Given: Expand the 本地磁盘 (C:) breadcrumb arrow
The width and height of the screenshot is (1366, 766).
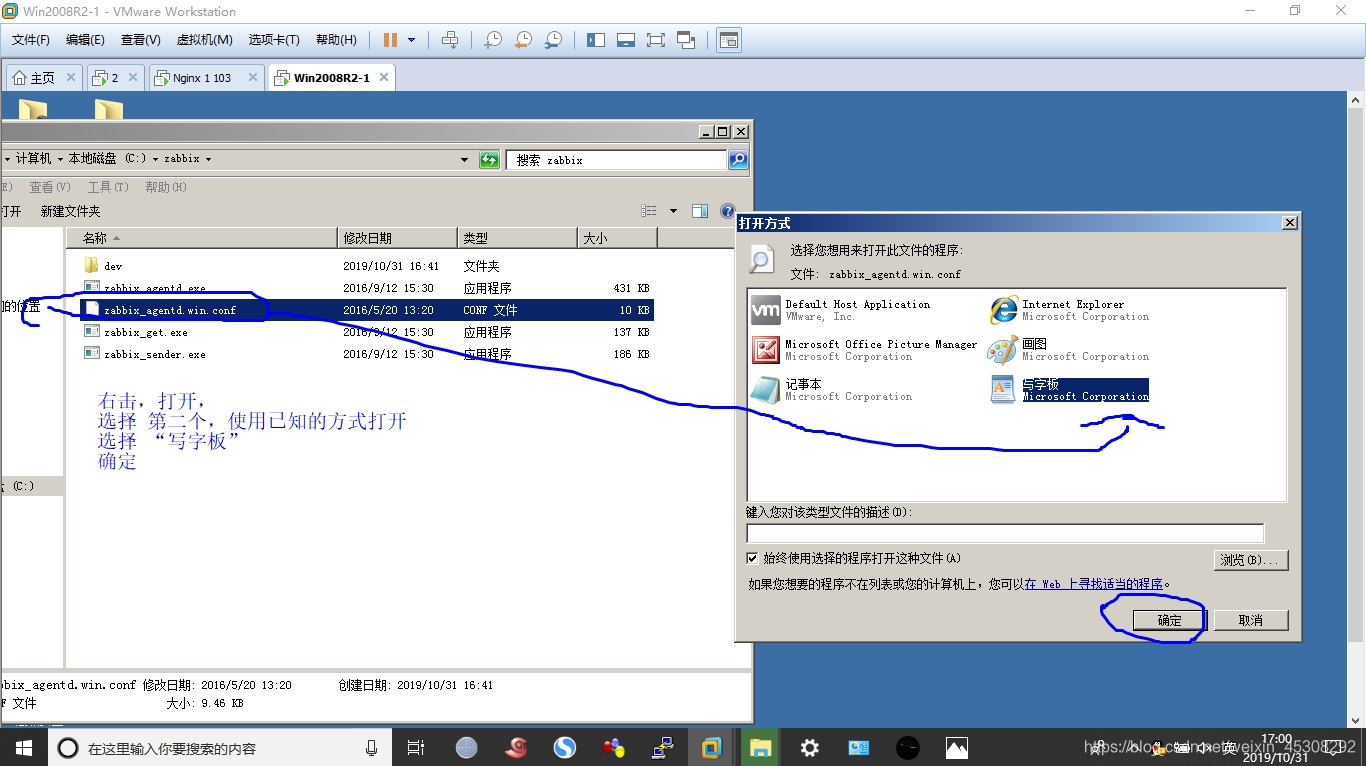Looking at the screenshot, I should (157, 159).
